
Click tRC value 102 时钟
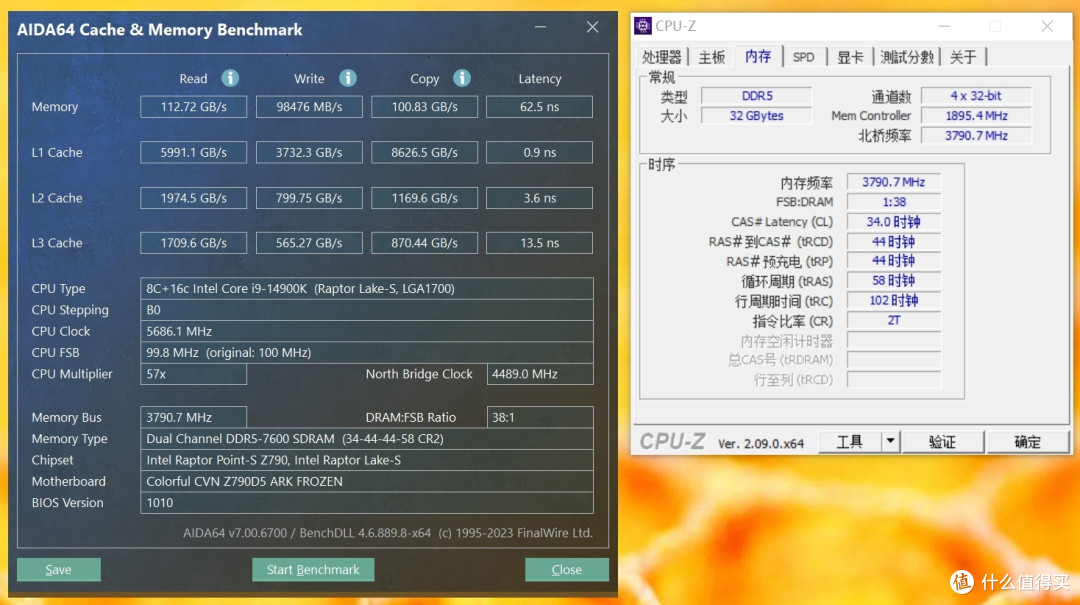click(x=893, y=300)
